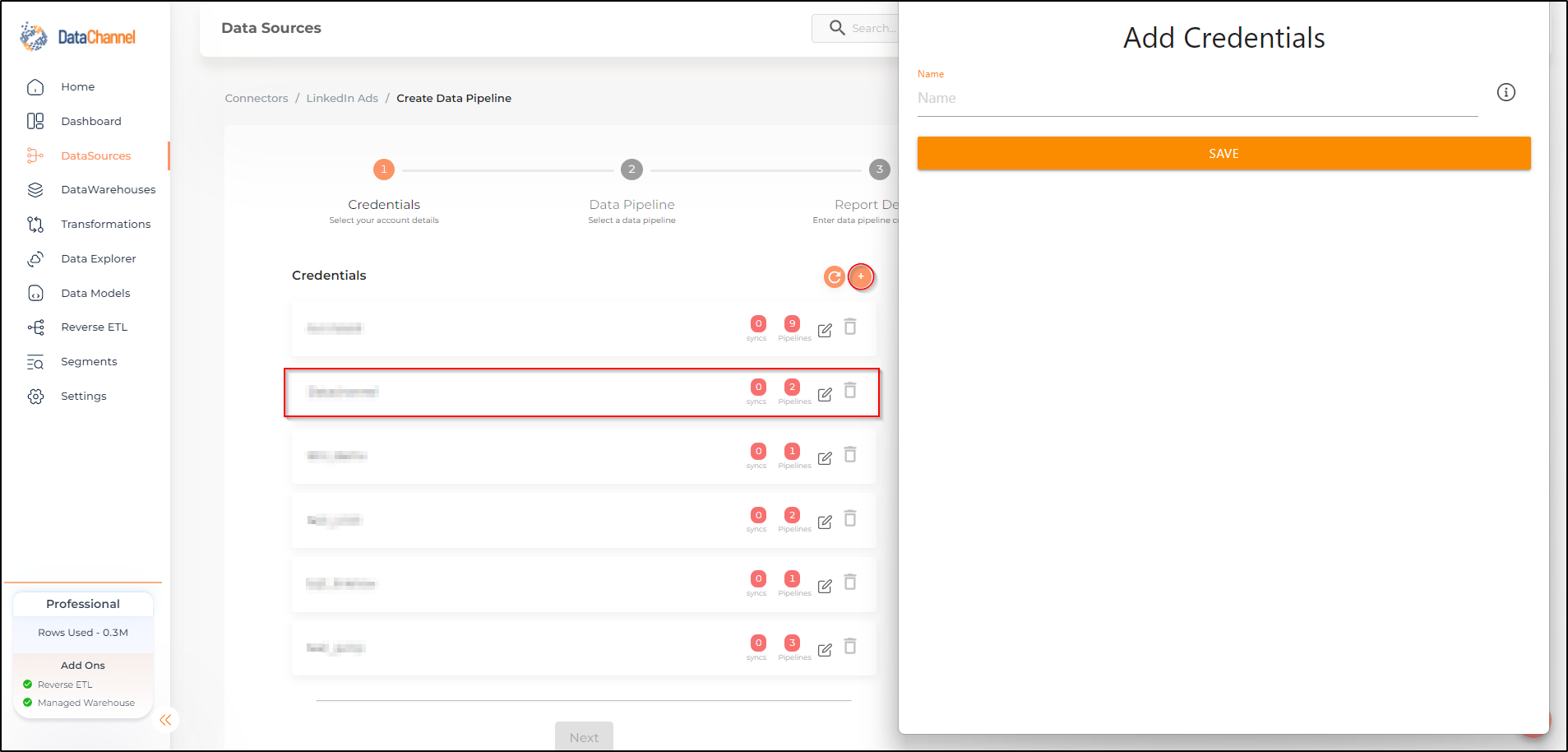
Task: Follow the LinkedIn Ads breadcrumb link
Action: 342,98
